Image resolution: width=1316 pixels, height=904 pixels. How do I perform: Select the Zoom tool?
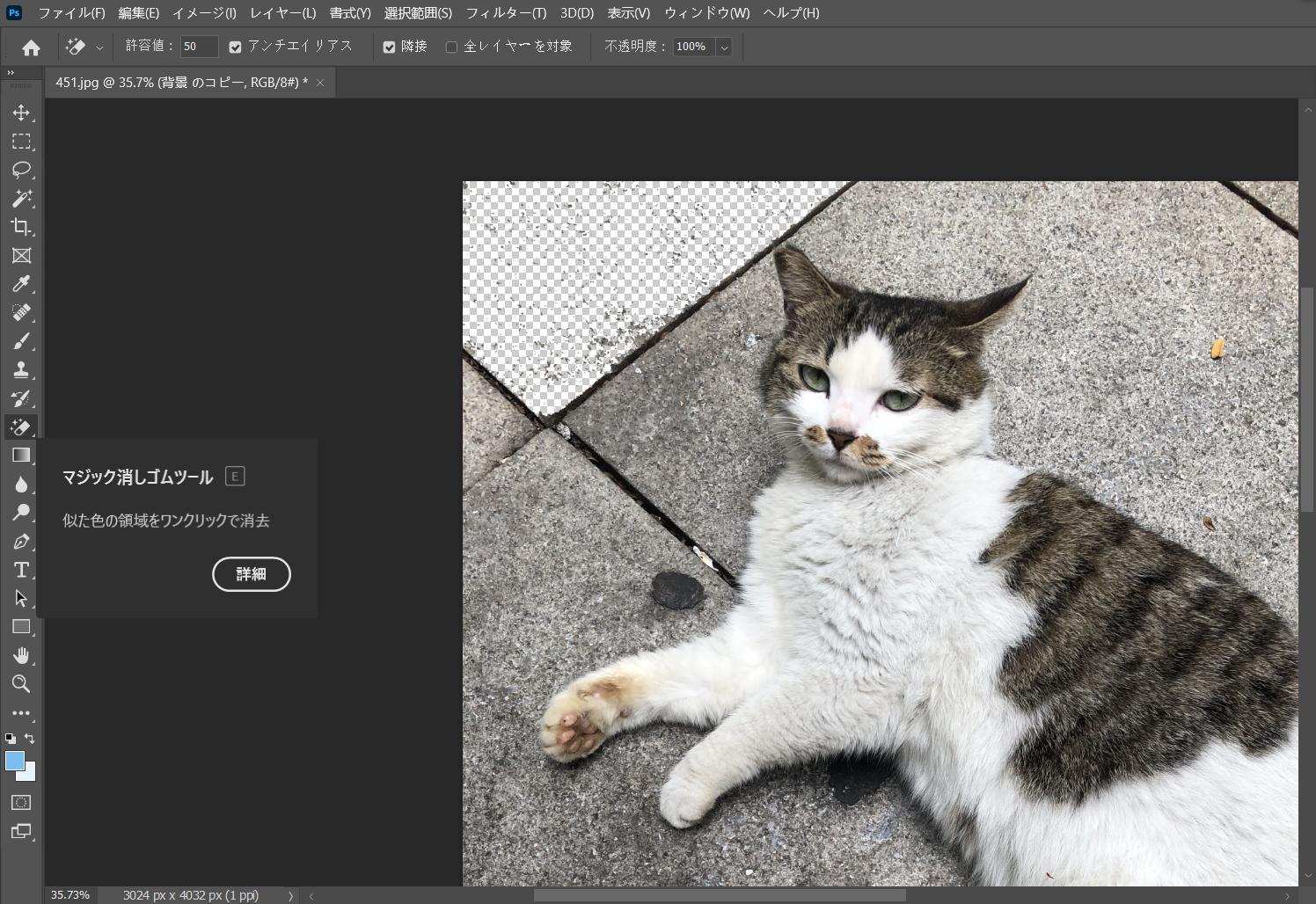(x=21, y=684)
